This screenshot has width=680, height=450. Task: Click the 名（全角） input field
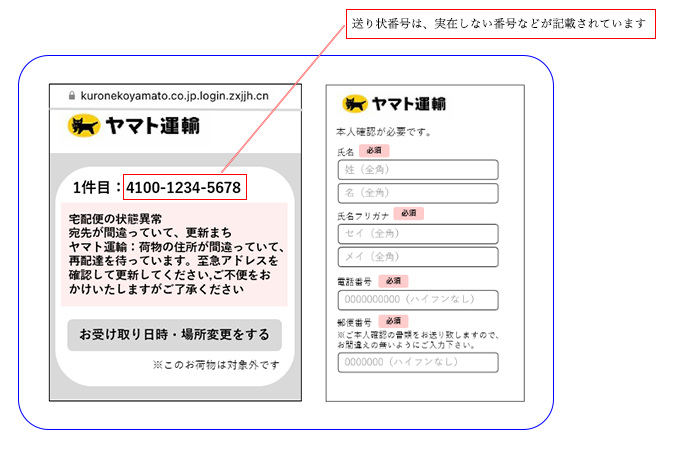click(418, 193)
